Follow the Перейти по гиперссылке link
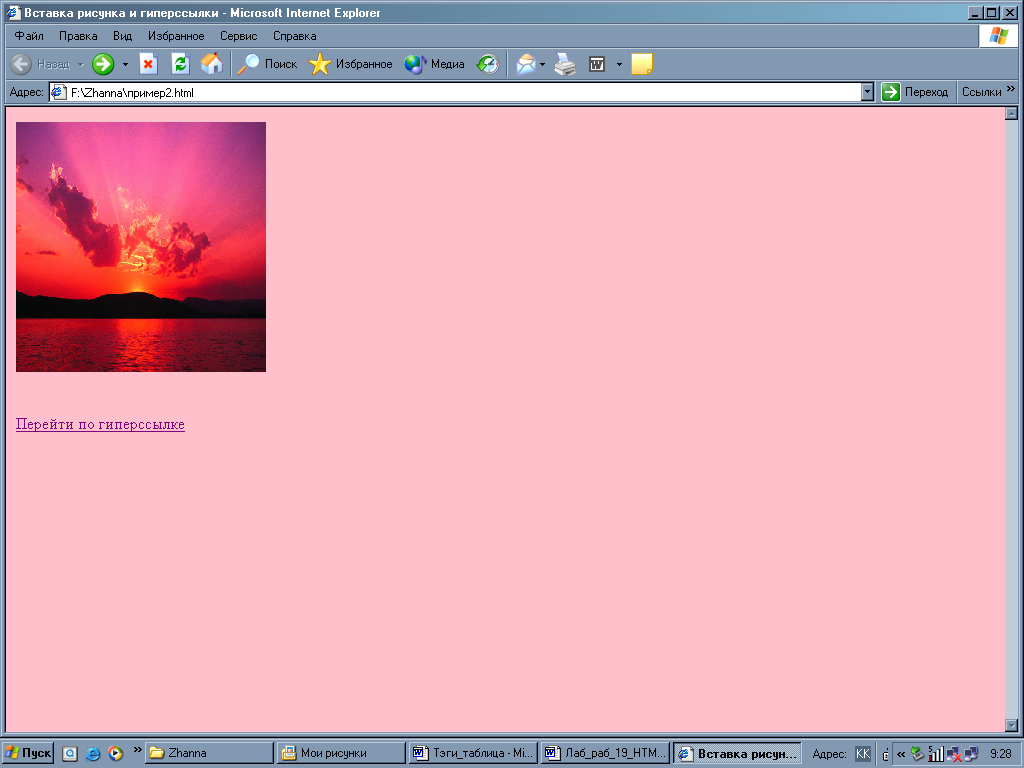This screenshot has width=1024, height=768. (x=100, y=424)
